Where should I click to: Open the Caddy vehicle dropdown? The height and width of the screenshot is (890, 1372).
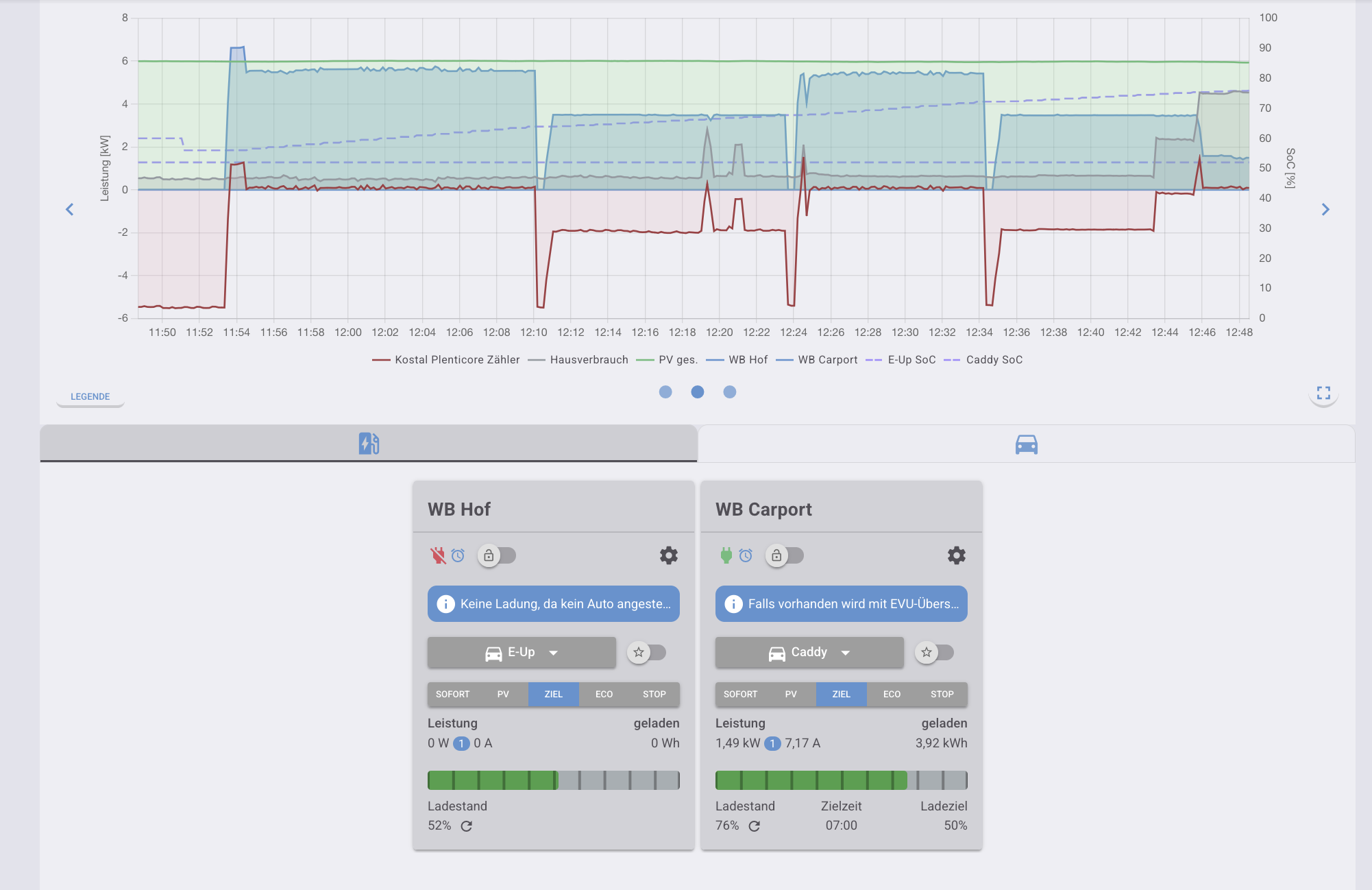click(809, 653)
